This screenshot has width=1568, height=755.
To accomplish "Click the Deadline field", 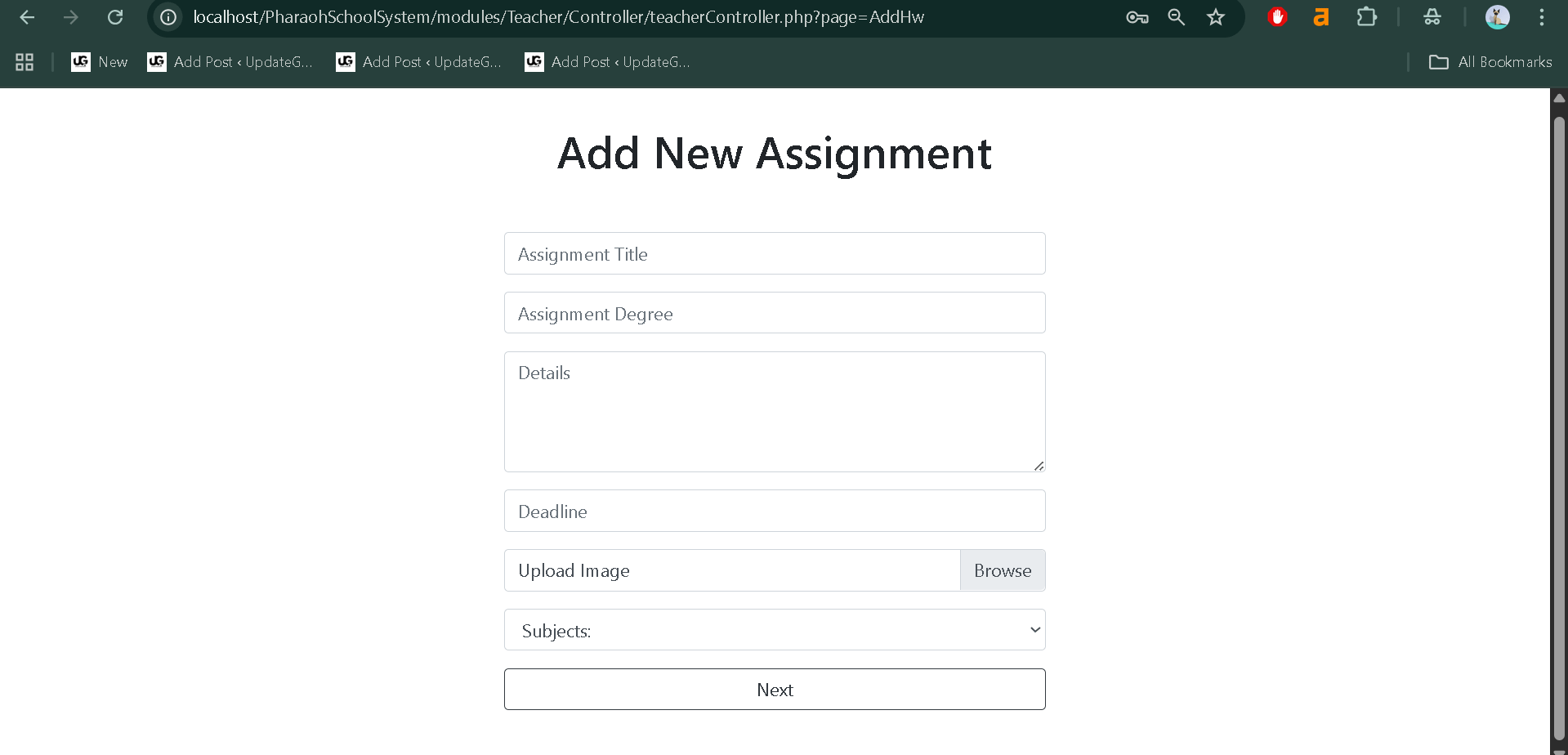I will (774, 510).
